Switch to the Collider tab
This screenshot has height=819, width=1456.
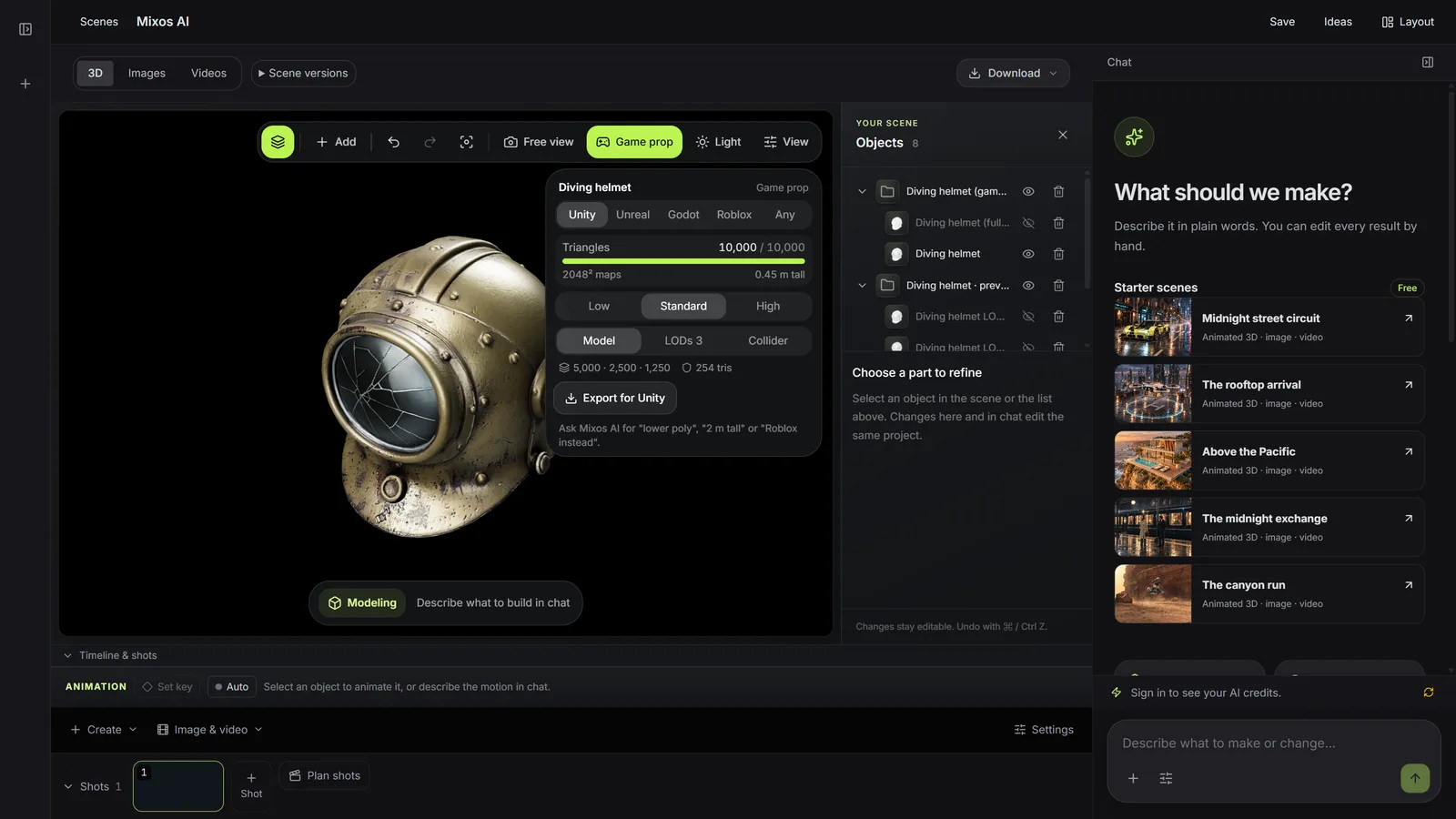click(x=768, y=340)
